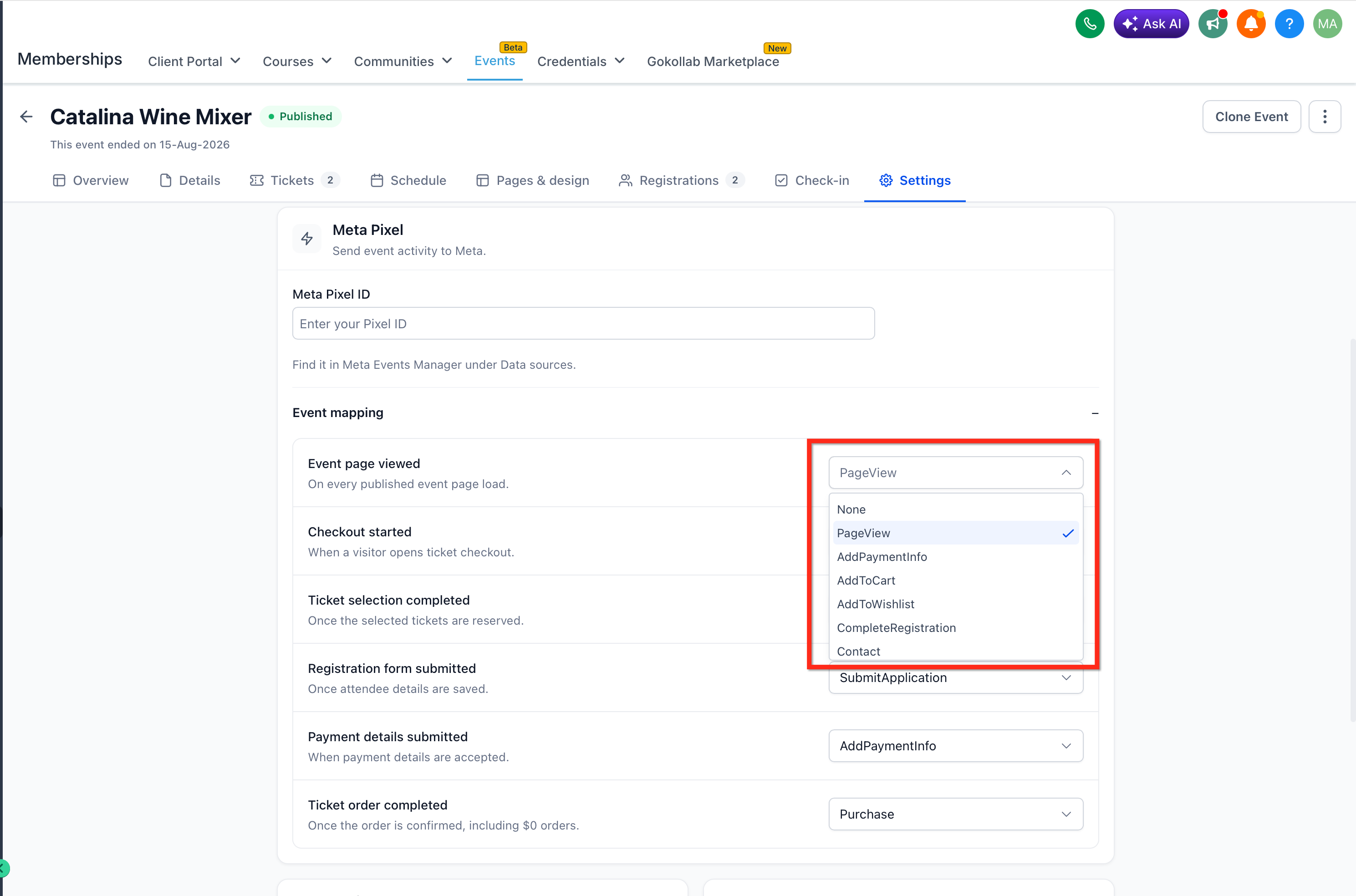Collapse the Event mapping section
Viewport: 1356px width, 896px height.
[x=1095, y=413]
